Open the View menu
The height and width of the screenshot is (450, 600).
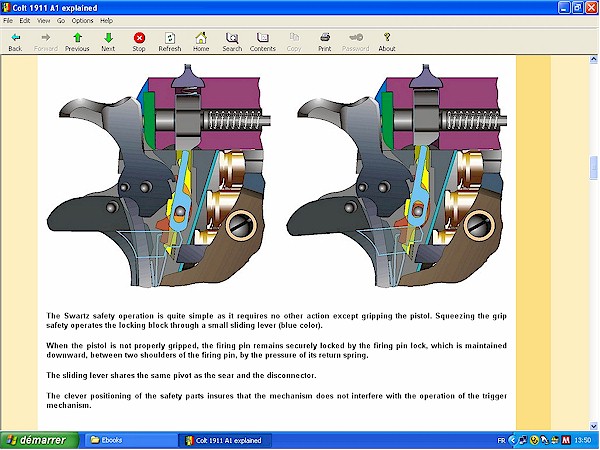tap(44, 21)
